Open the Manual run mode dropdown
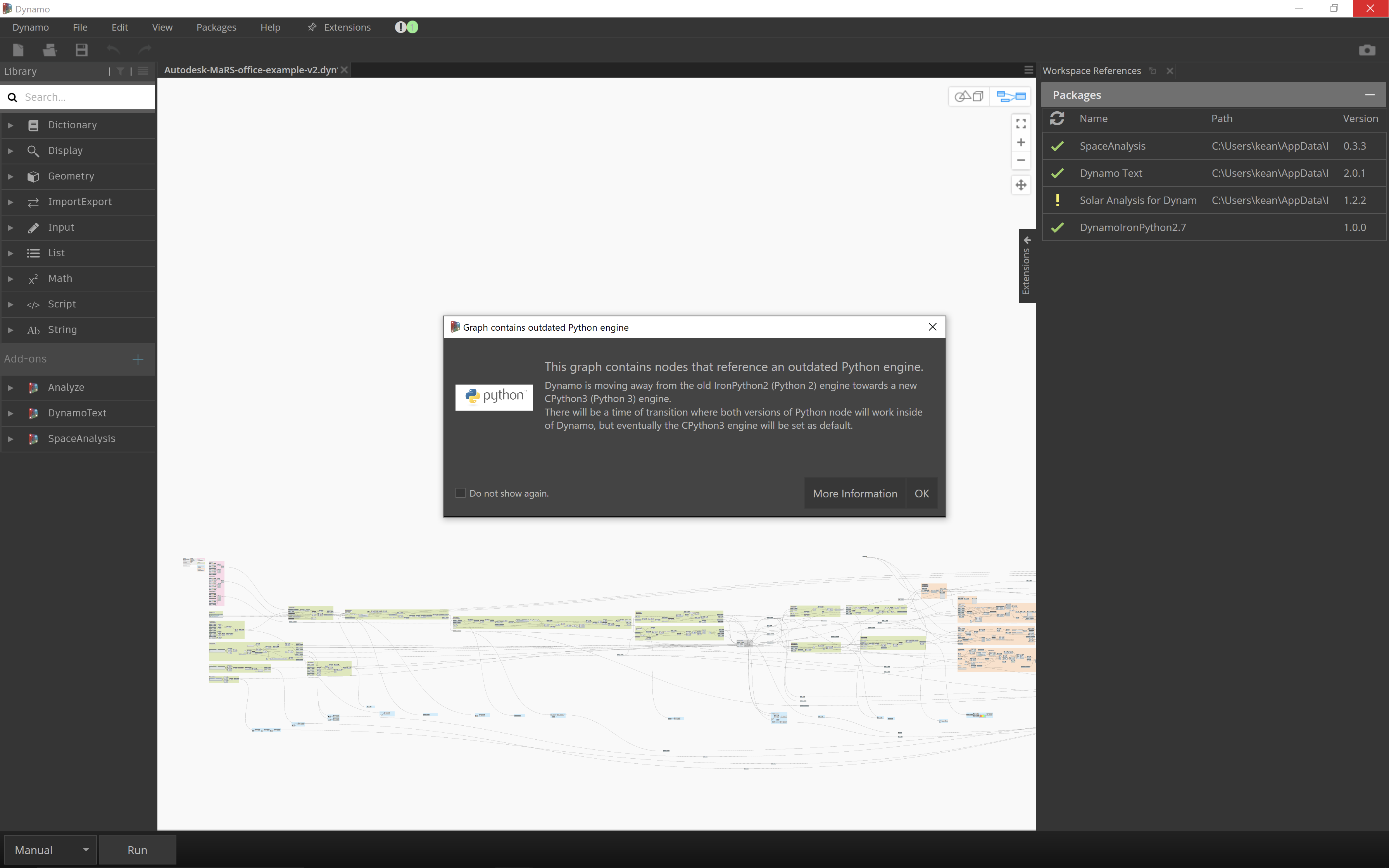 50,850
